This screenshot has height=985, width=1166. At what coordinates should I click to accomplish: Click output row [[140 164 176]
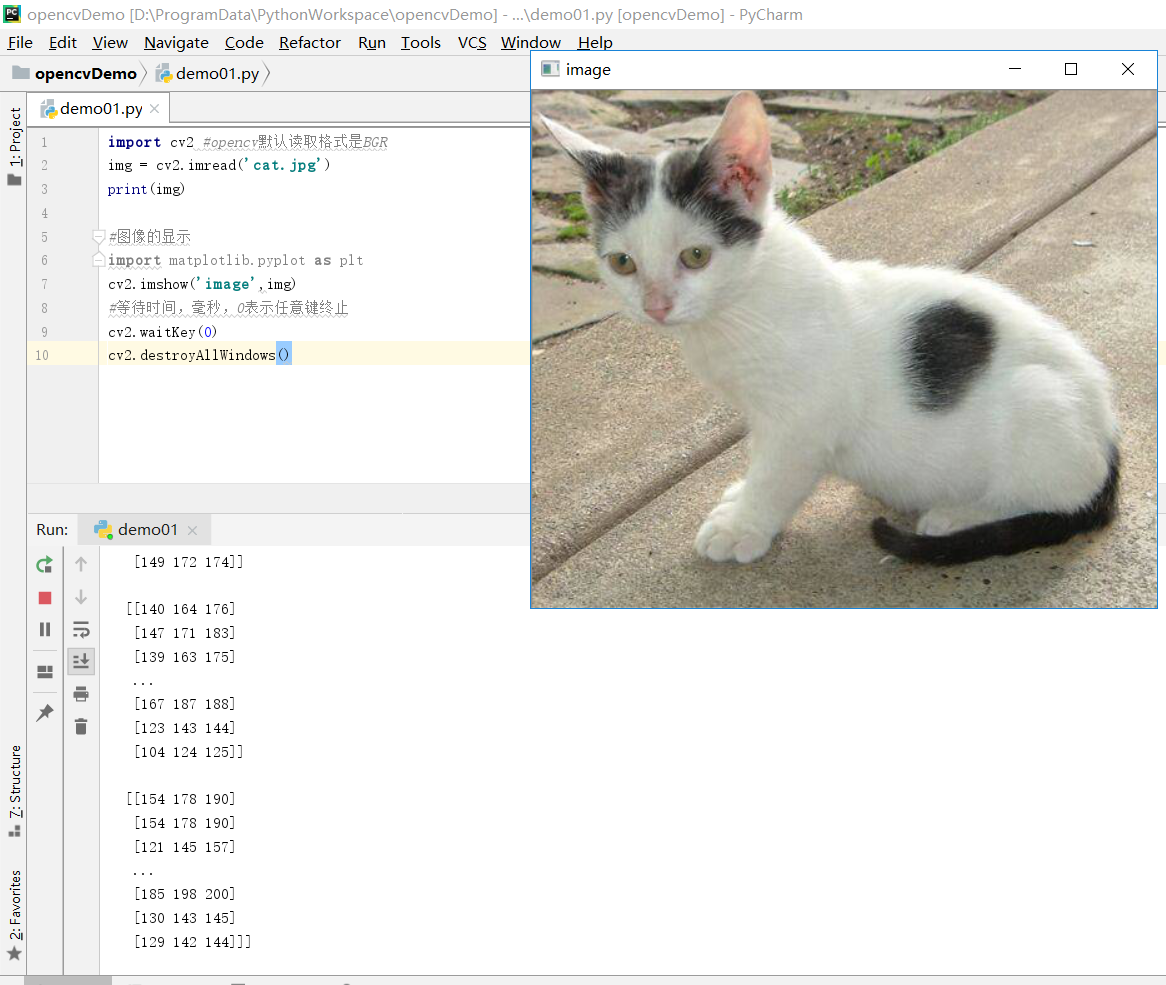point(181,609)
